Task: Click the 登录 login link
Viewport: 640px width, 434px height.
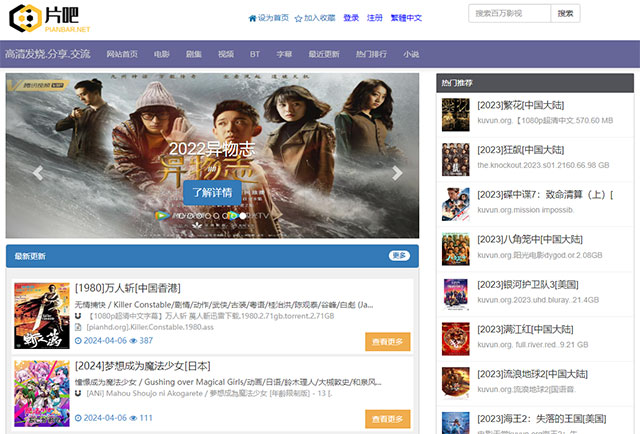Action: click(351, 18)
